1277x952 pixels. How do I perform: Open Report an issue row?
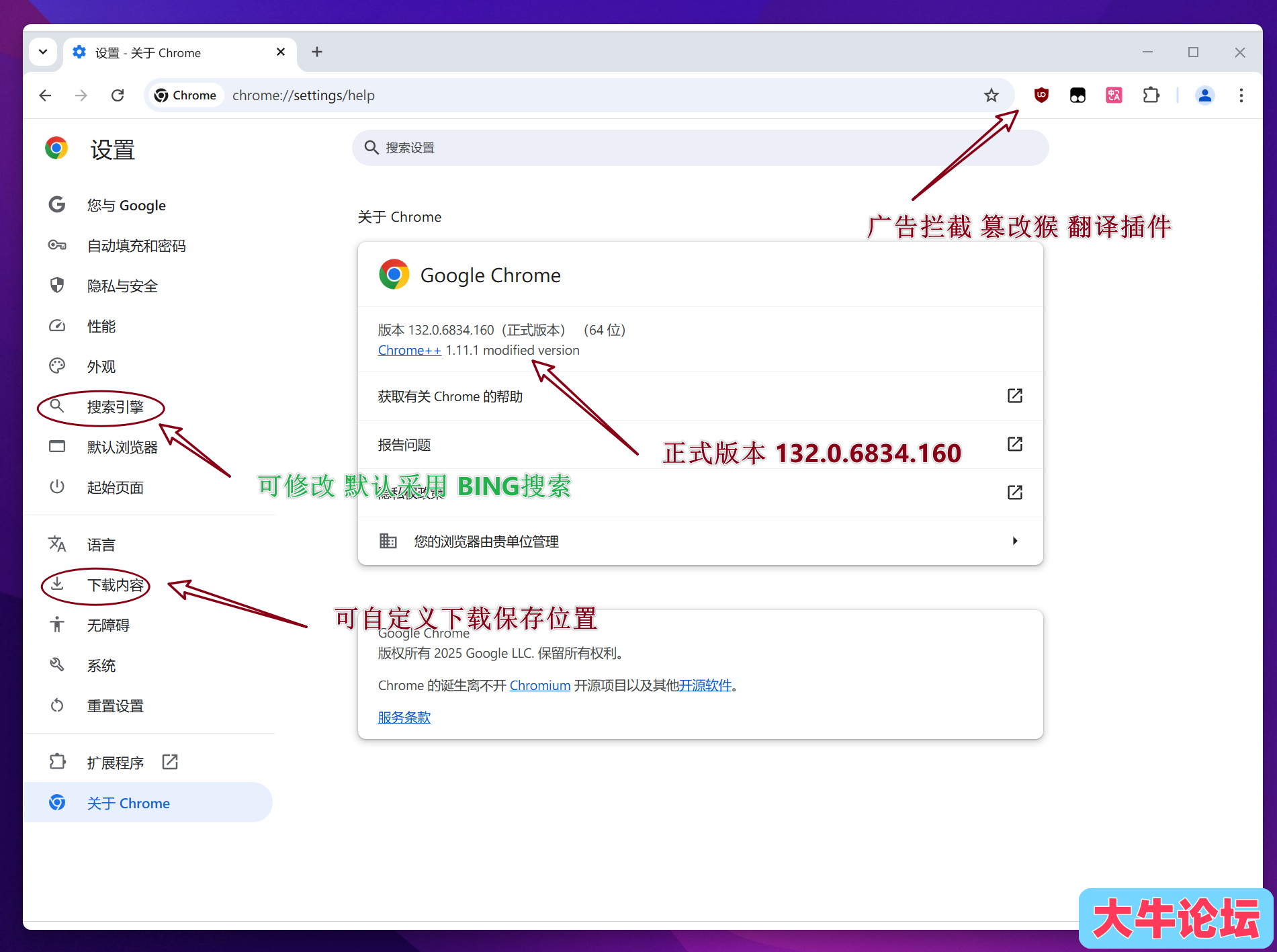coord(700,445)
